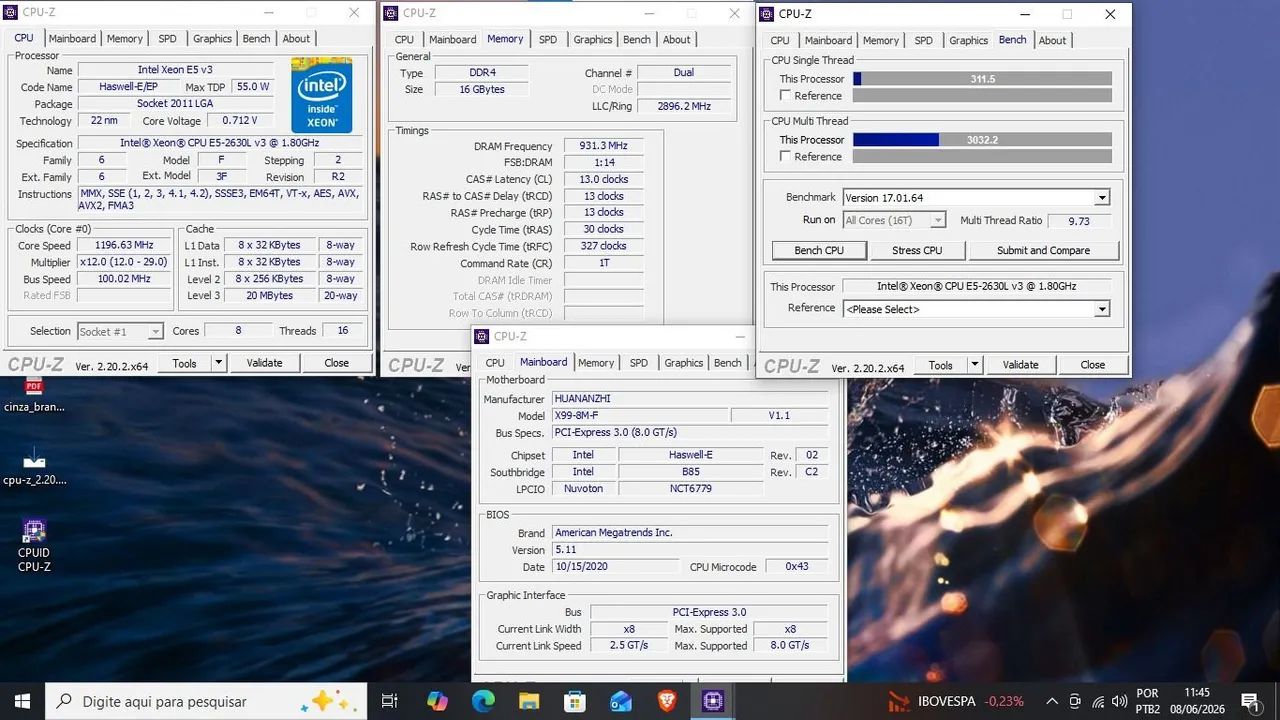The image size is (1280, 720).
Task: Click Validate in the CPU window
Action: click(264, 363)
